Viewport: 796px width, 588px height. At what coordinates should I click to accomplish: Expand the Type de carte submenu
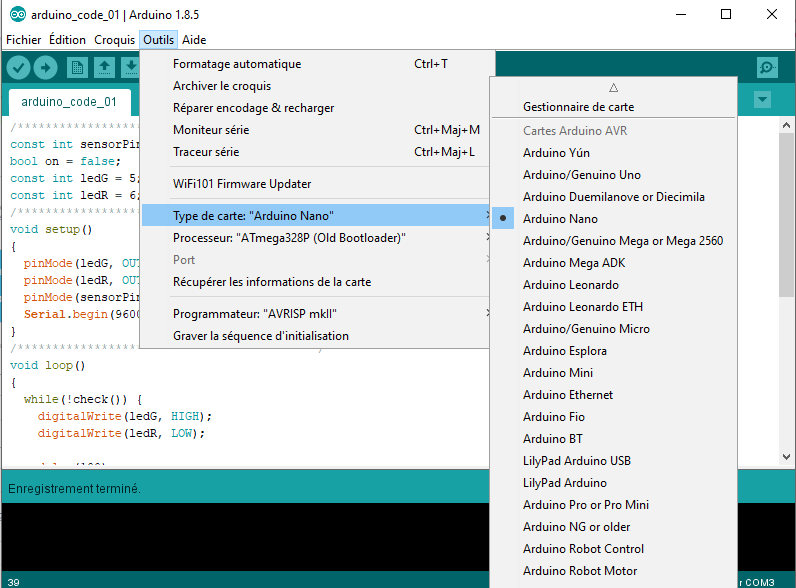click(x=315, y=216)
